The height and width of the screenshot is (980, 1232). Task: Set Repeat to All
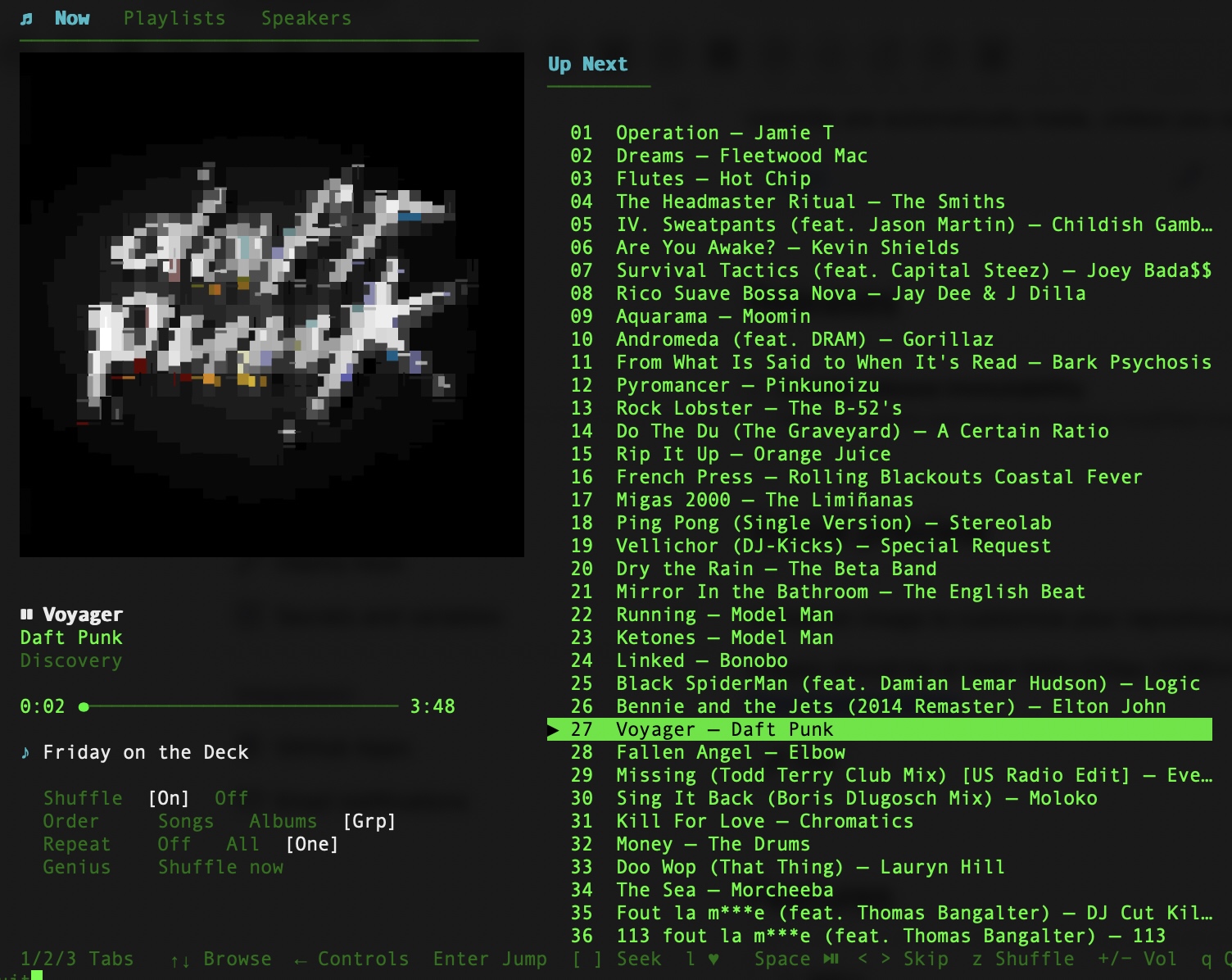242,844
